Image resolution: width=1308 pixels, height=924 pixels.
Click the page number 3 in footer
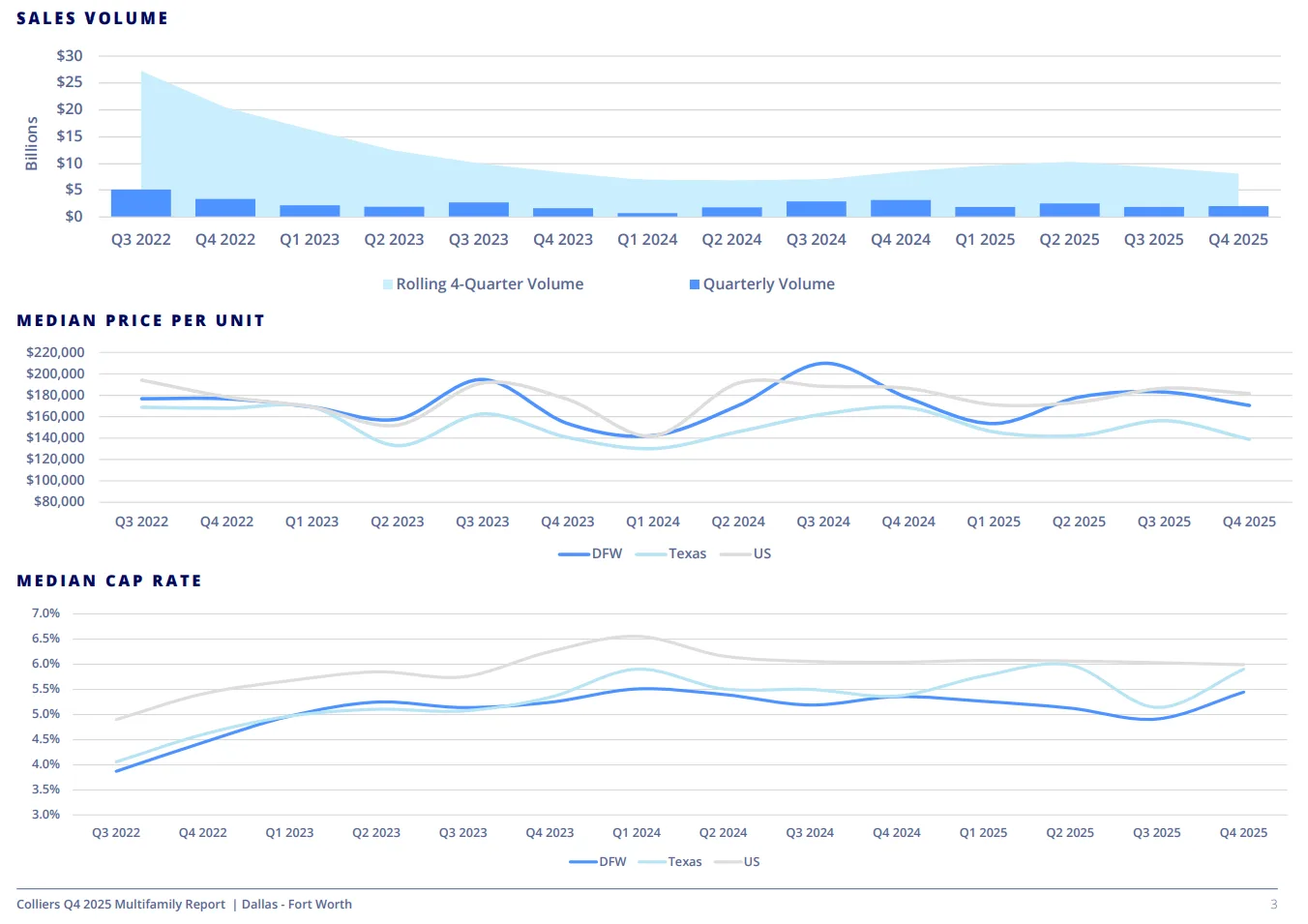[1273, 905]
